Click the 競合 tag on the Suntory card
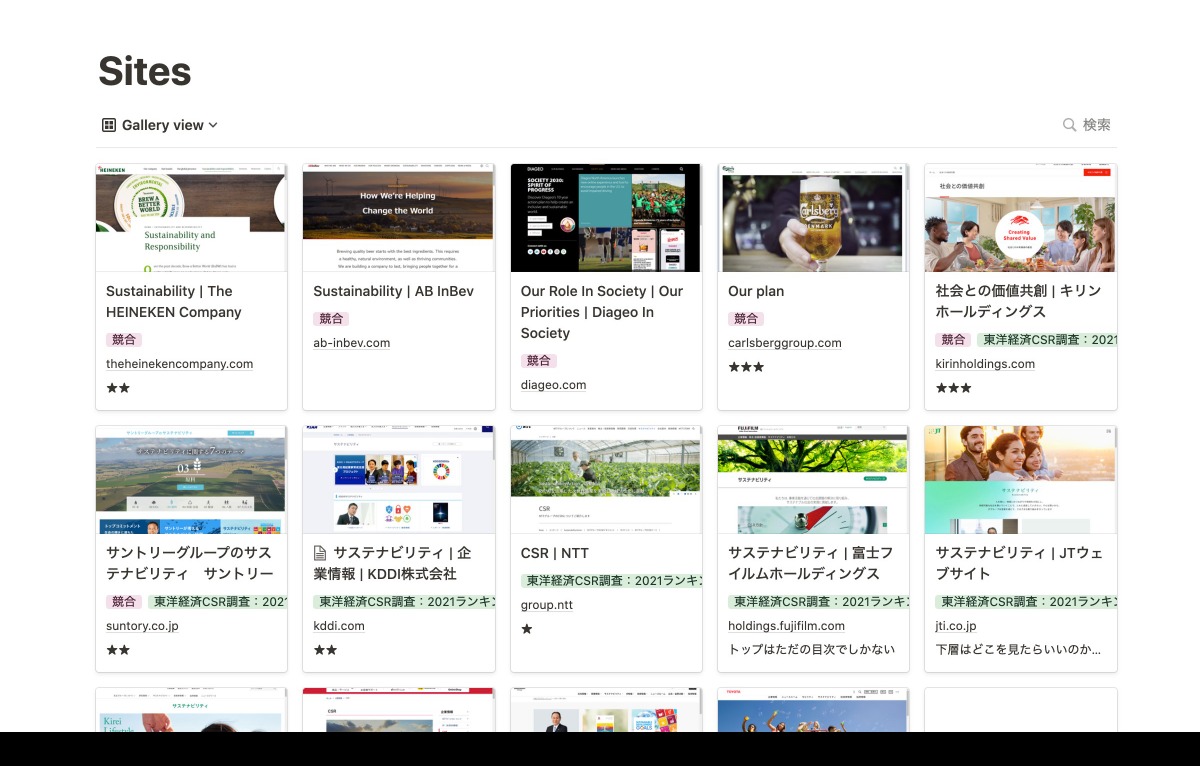 coord(124,602)
